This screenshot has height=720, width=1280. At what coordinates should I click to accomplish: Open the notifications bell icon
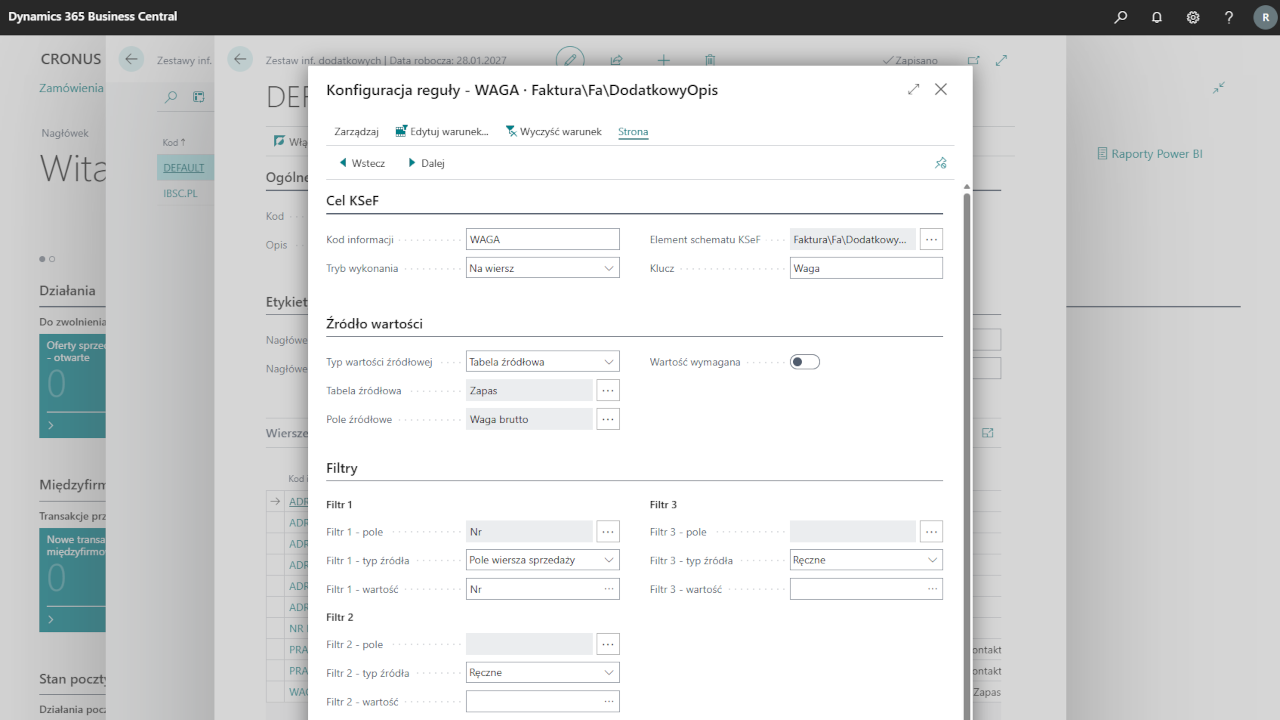click(x=1157, y=17)
